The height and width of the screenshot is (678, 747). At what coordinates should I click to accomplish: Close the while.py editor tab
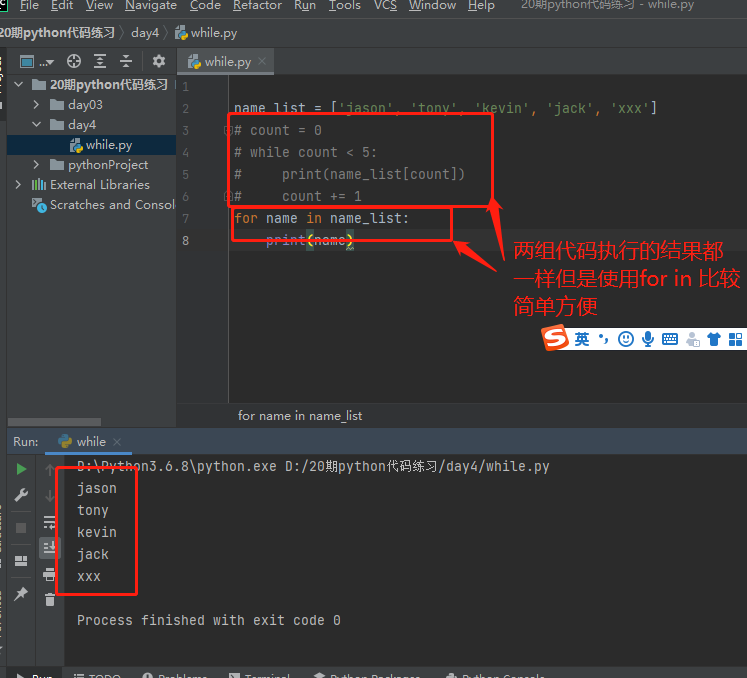pos(262,61)
